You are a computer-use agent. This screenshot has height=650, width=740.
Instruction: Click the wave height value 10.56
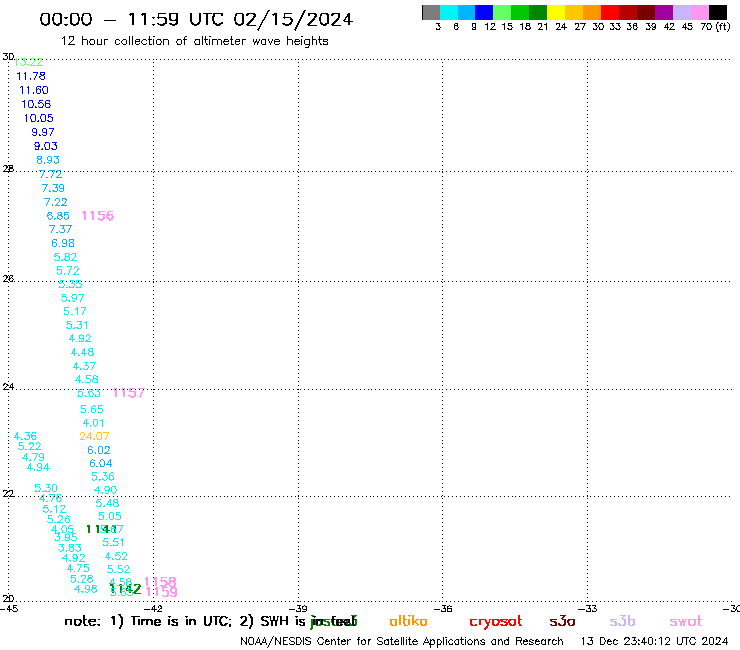pos(36,104)
